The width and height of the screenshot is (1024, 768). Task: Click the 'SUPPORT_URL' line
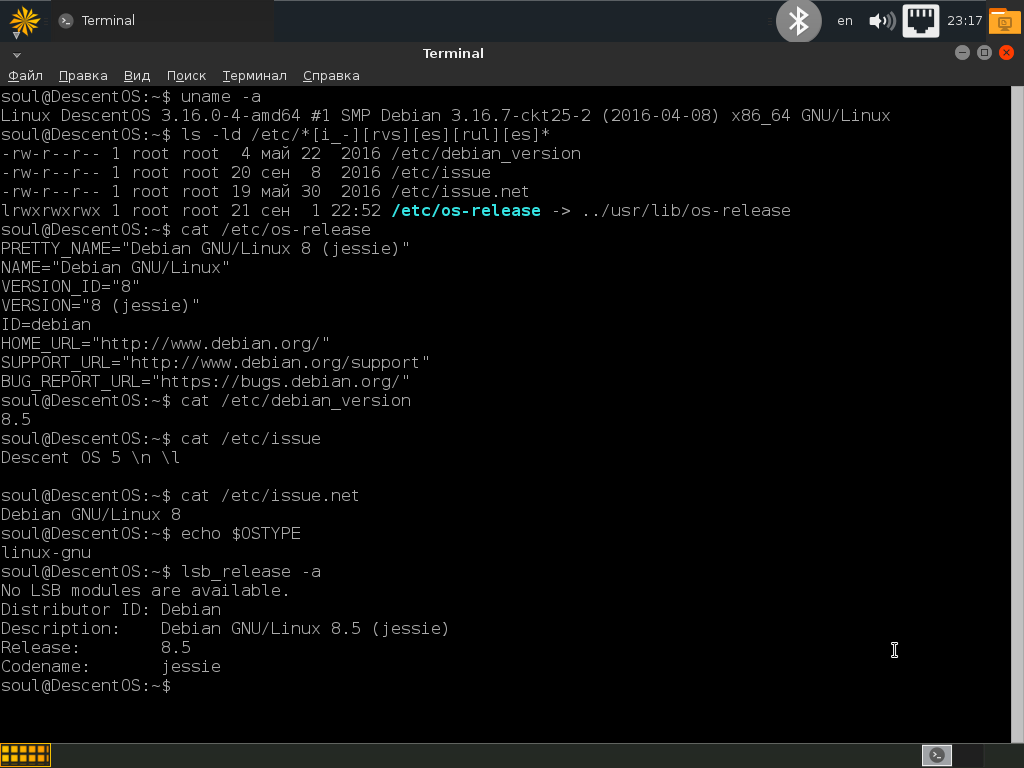(215, 363)
